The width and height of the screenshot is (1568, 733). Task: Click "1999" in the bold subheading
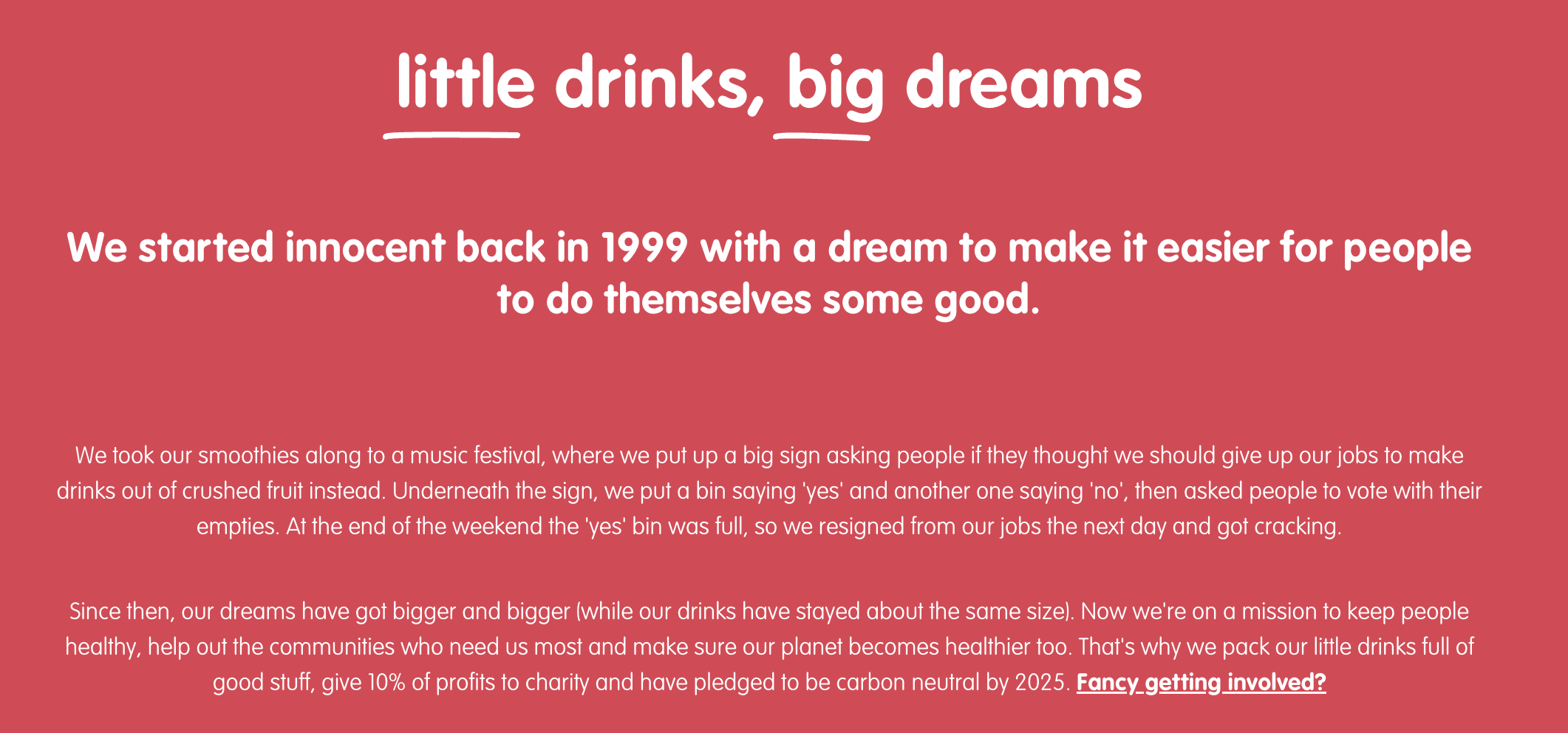[645, 248]
